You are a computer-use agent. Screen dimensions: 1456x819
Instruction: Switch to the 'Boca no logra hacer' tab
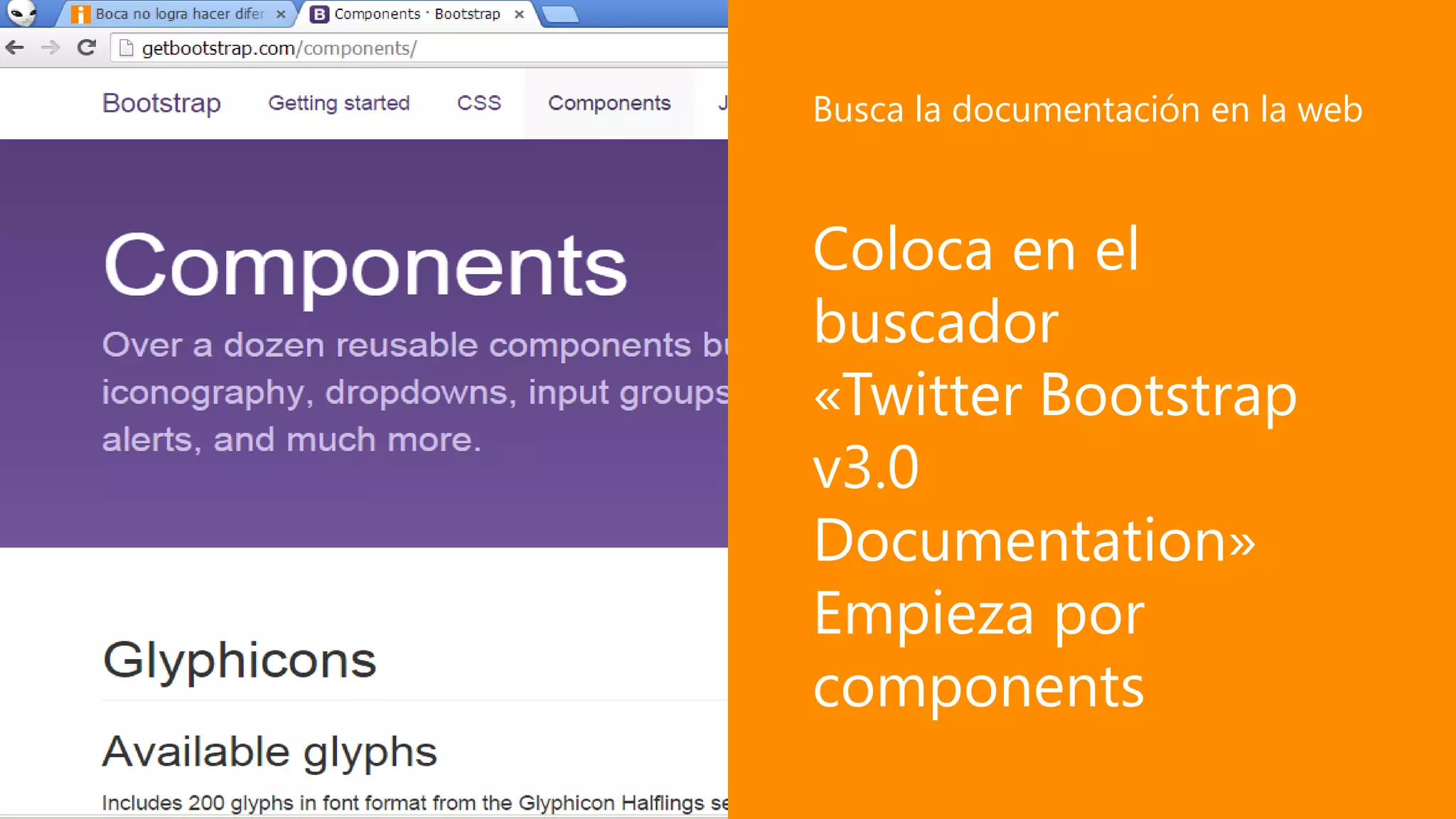click(x=178, y=14)
